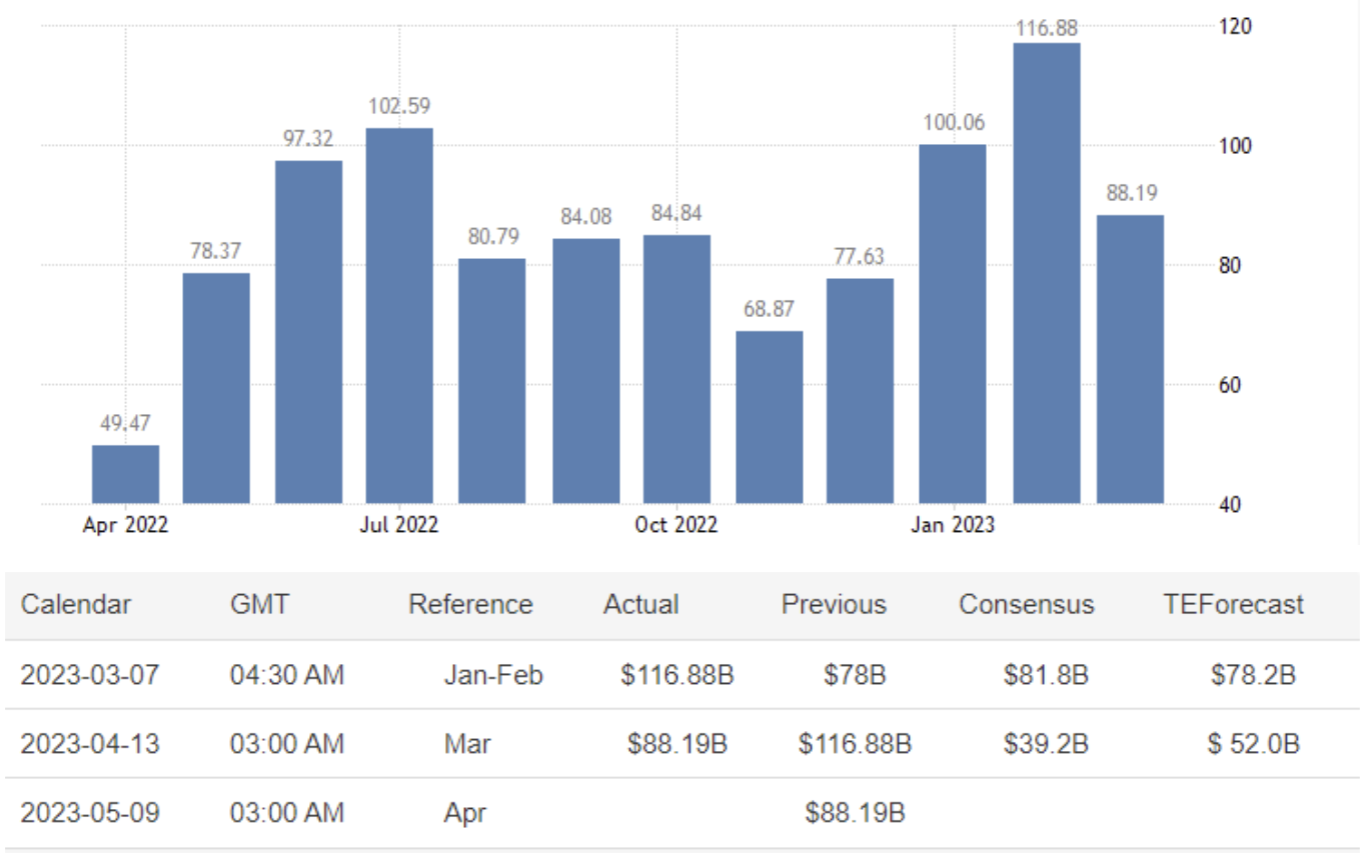1370x858 pixels.
Task: Select the bar labeled 84.84
Action: point(677,369)
